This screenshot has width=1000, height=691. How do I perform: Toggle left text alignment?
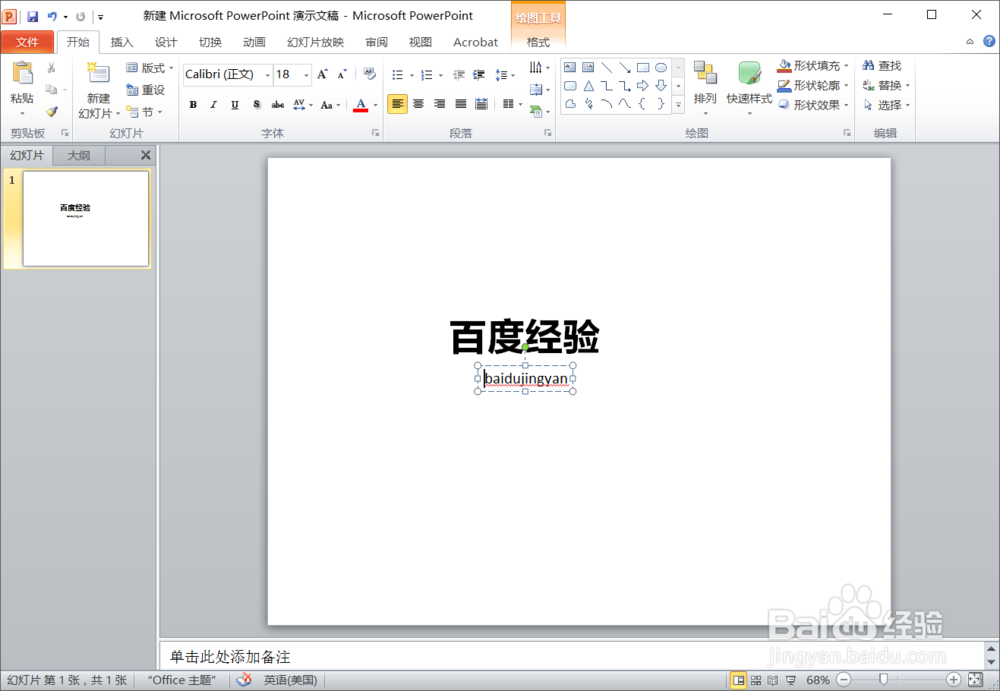point(397,104)
